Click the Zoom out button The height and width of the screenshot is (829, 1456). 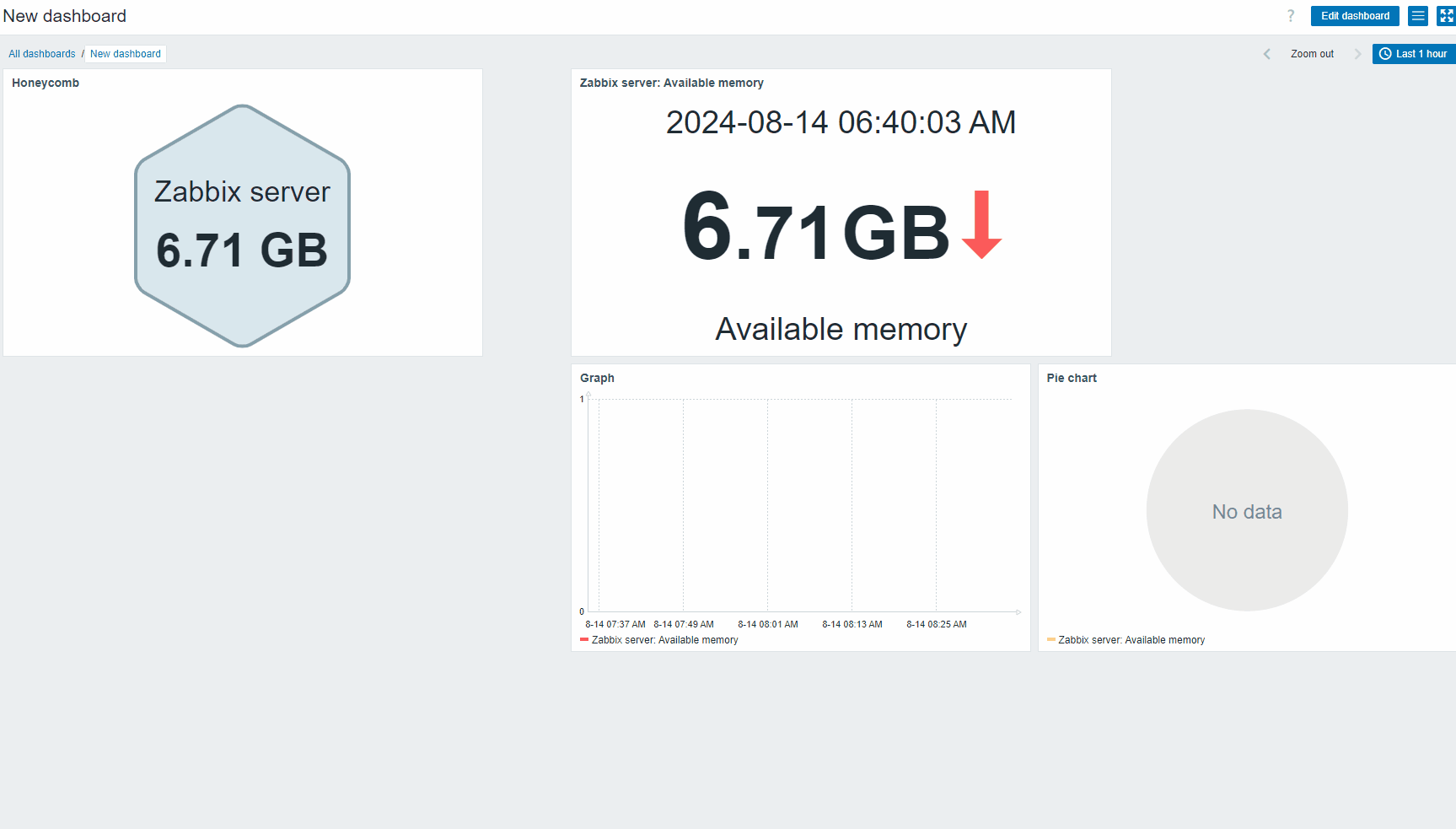(x=1312, y=54)
